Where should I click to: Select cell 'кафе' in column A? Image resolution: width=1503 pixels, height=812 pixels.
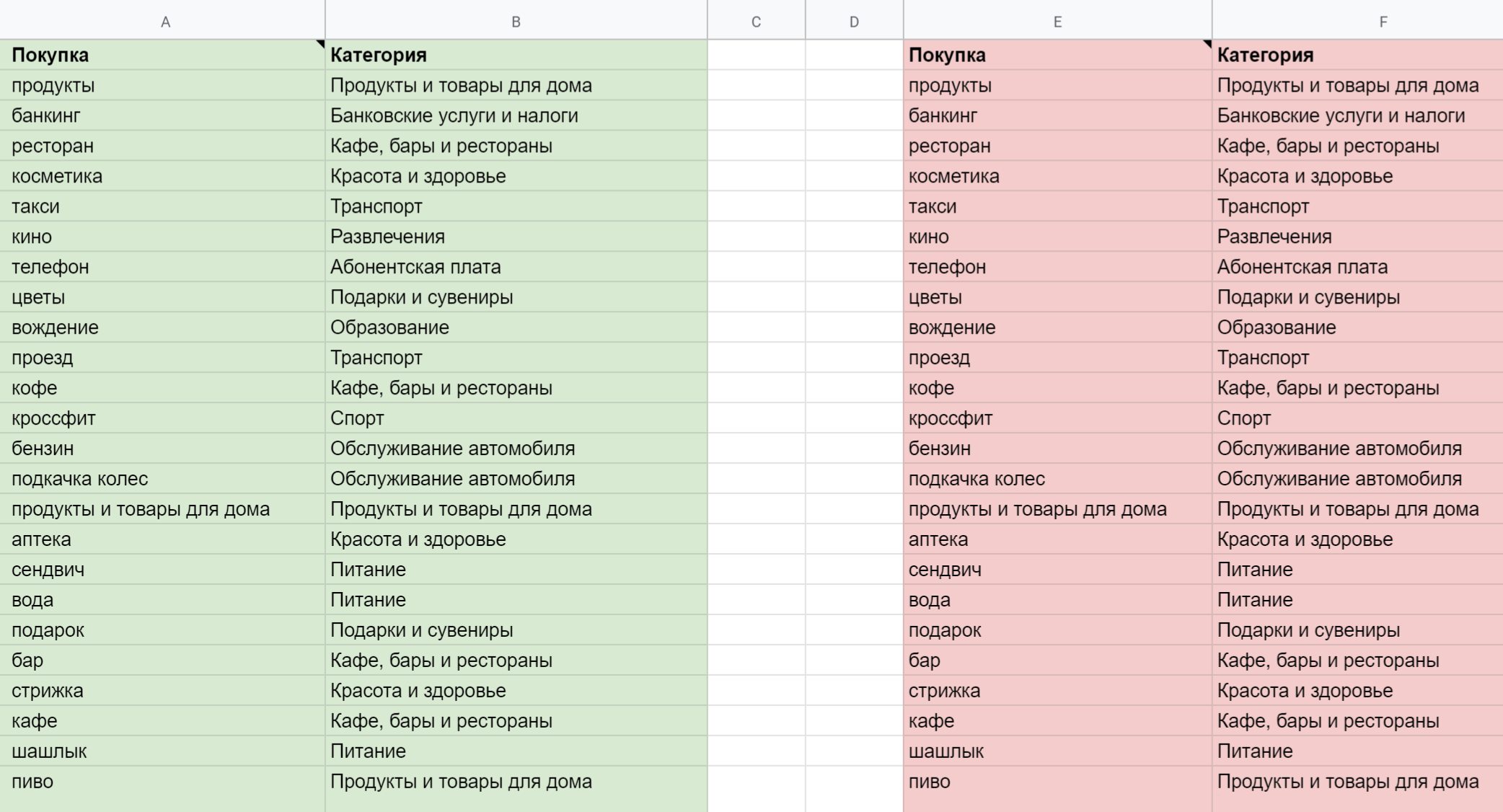(162, 721)
